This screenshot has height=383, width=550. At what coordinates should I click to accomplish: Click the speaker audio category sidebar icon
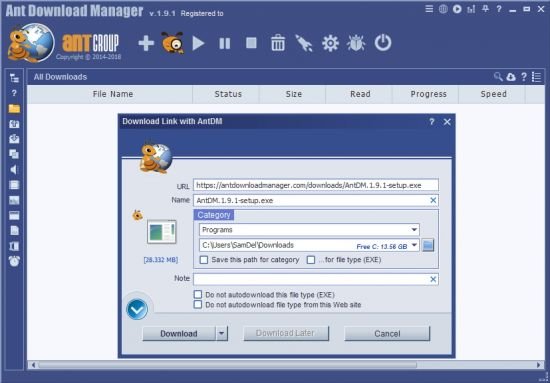(14, 170)
